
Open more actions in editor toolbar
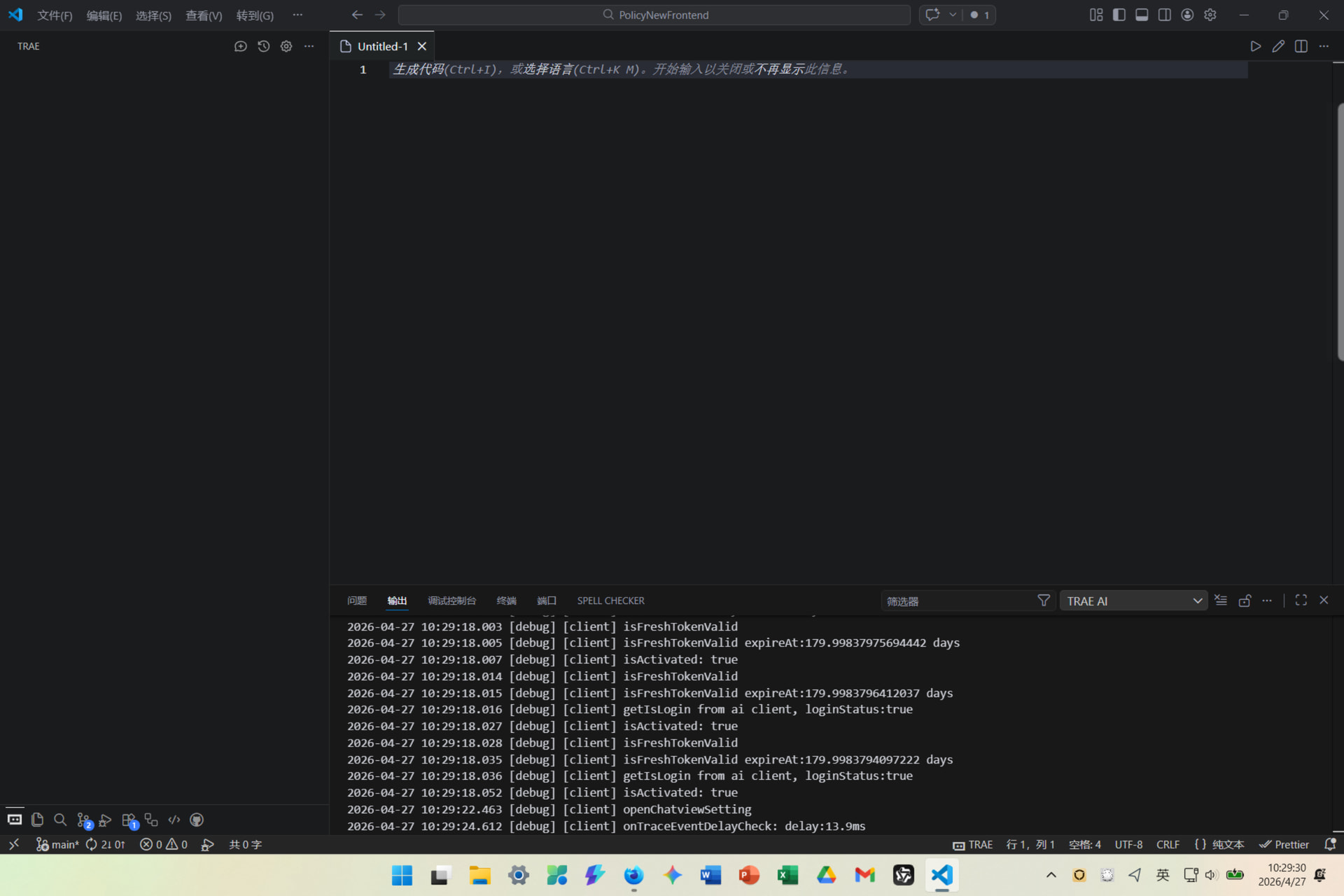(x=1324, y=46)
